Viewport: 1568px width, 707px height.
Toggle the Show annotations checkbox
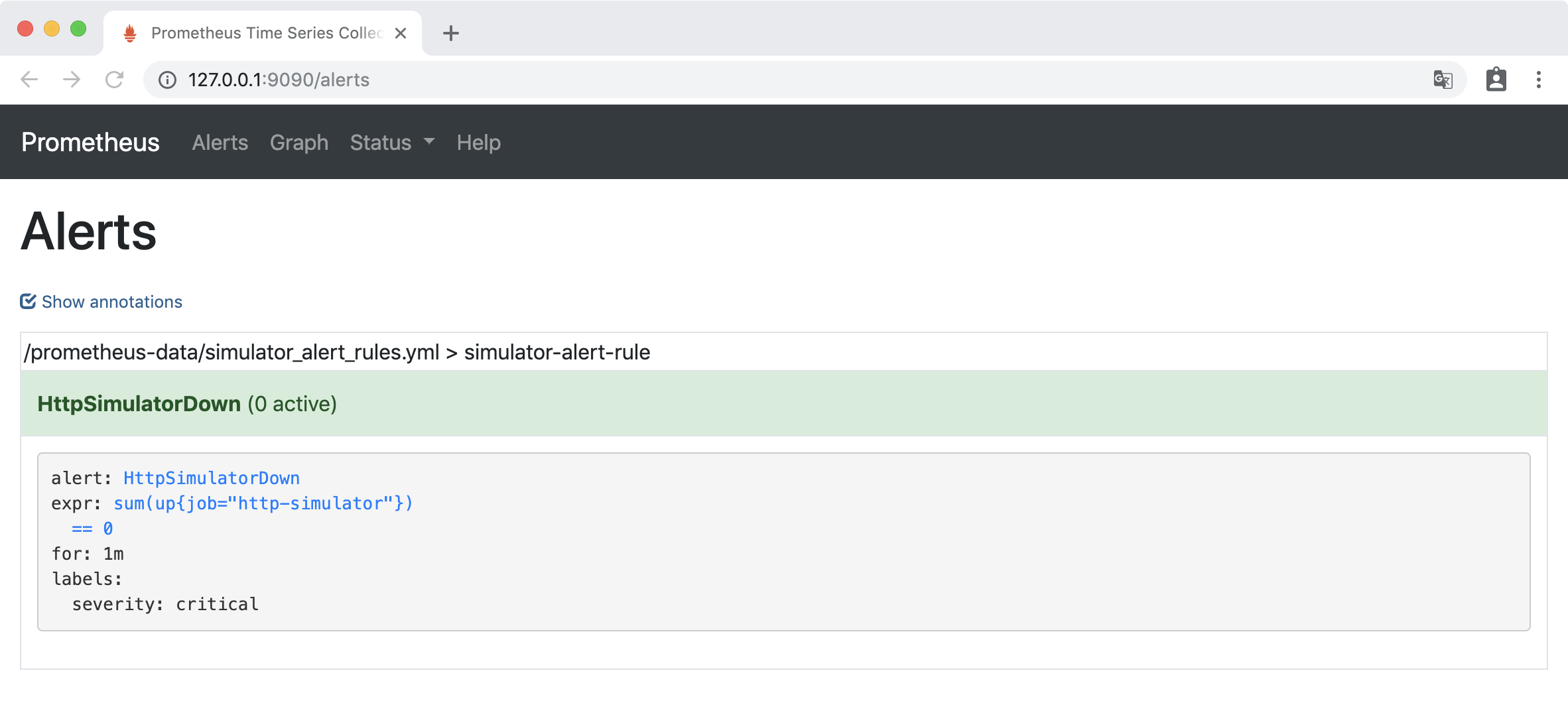pos(28,302)
